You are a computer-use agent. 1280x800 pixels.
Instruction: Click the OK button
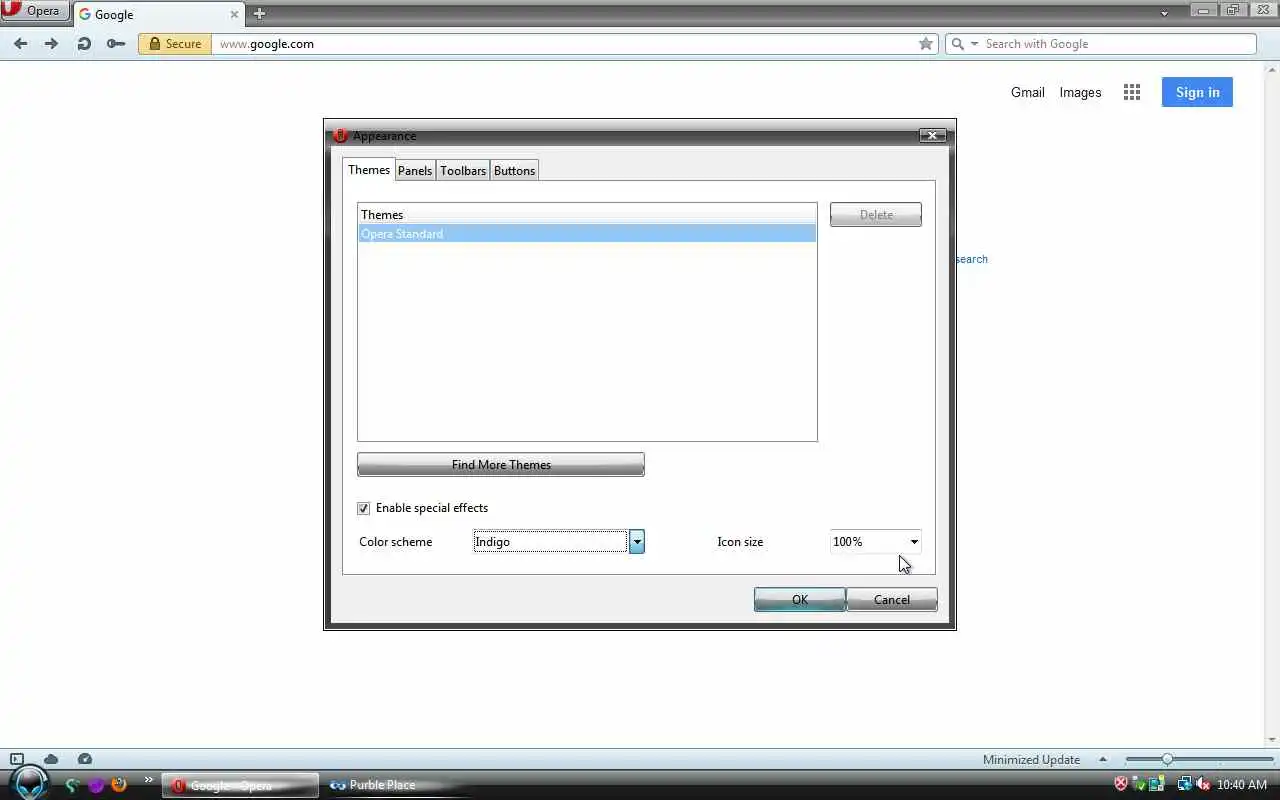(x=800, y=600)
